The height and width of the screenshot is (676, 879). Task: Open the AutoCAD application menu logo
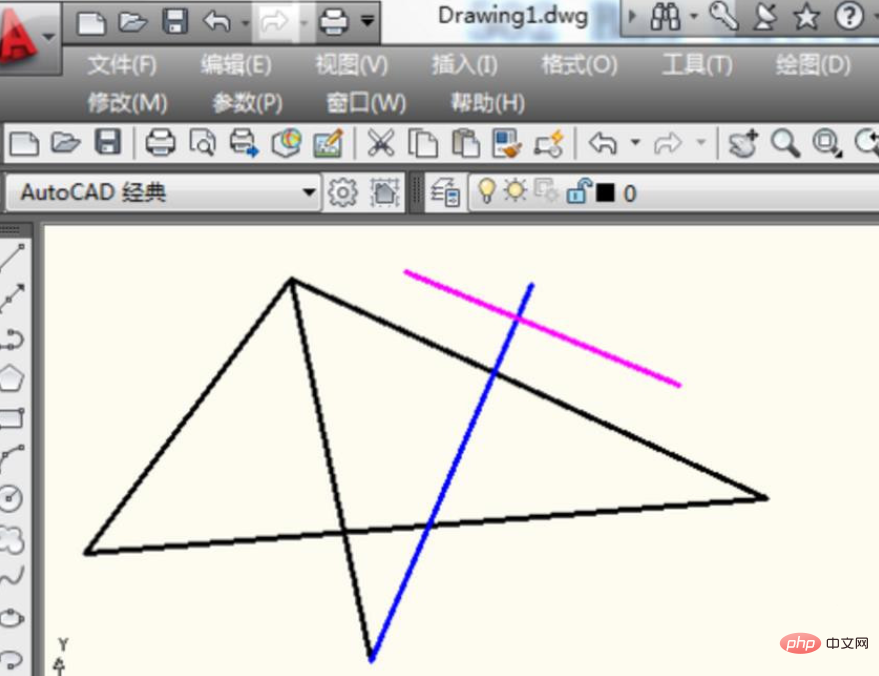coord(22,38)
